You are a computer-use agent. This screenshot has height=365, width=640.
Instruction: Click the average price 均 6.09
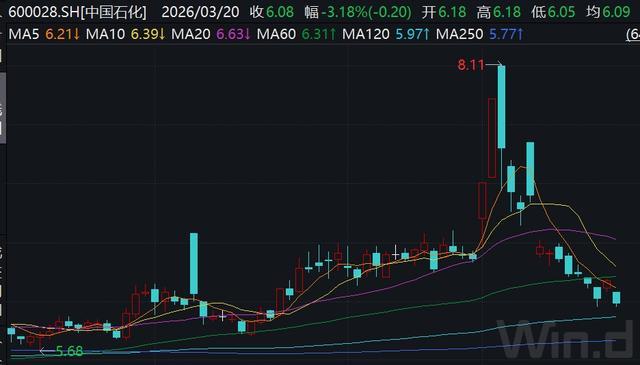(608, 12)
